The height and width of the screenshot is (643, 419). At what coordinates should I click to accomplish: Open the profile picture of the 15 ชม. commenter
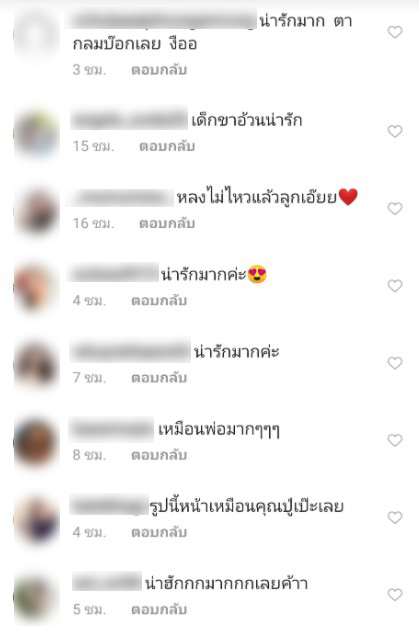click(36, 133)
